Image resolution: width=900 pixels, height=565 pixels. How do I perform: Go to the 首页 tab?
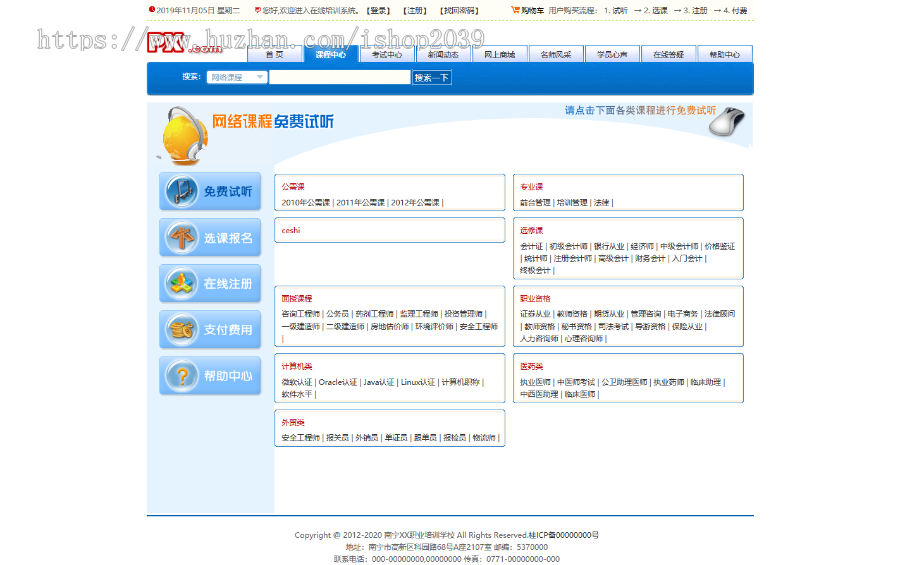[274, 55]
